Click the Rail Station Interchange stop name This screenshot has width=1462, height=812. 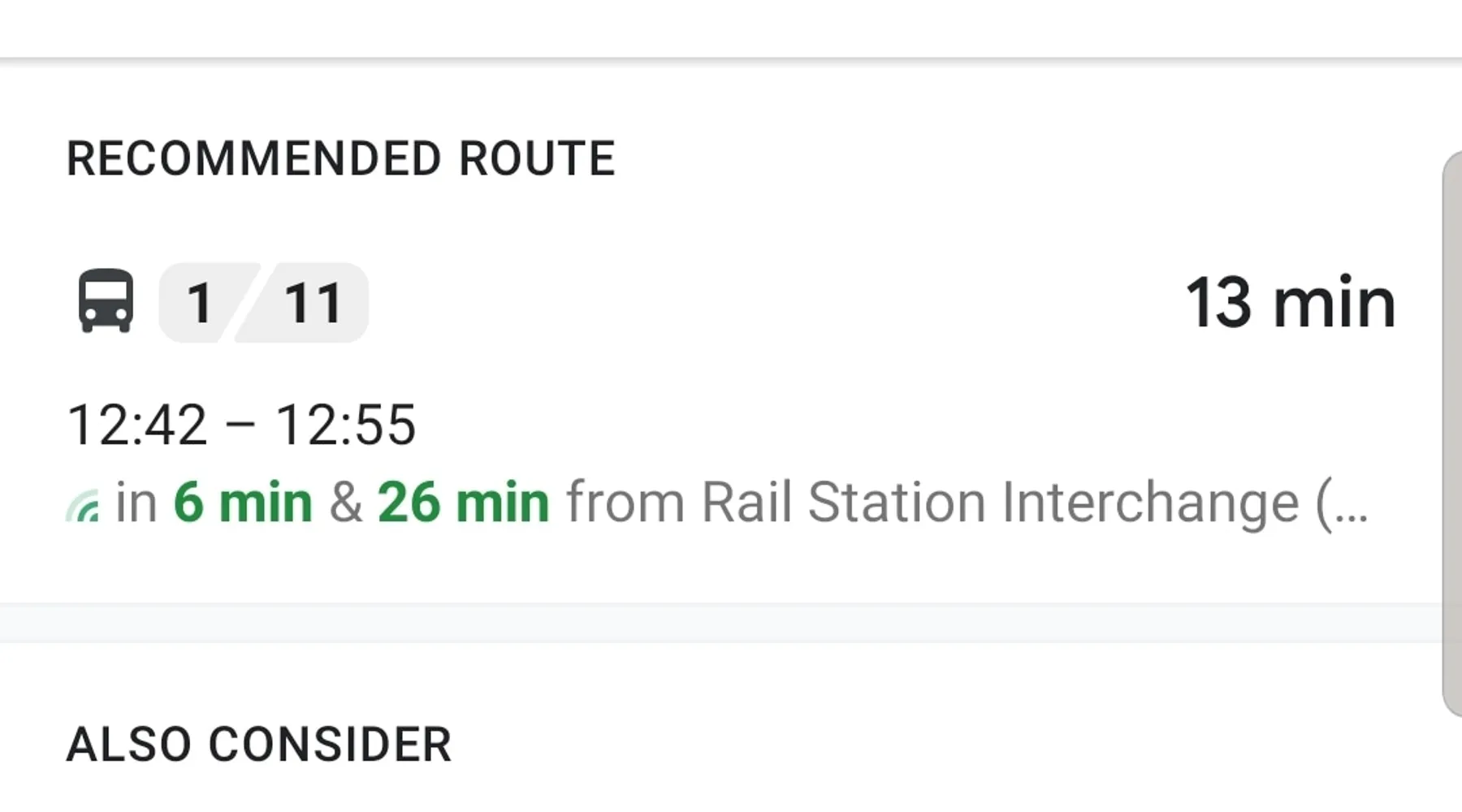(999, 503)
